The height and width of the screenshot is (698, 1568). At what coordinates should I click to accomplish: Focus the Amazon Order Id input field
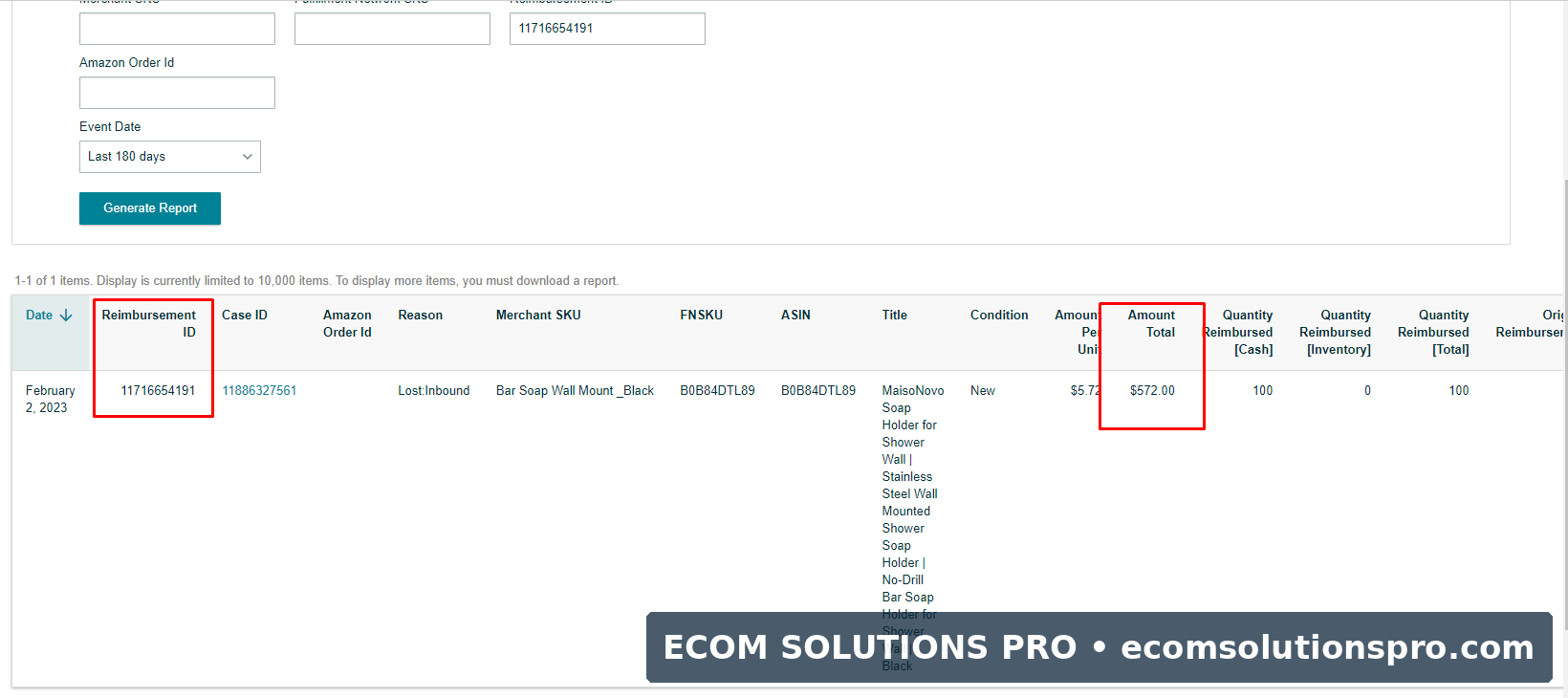177,93
